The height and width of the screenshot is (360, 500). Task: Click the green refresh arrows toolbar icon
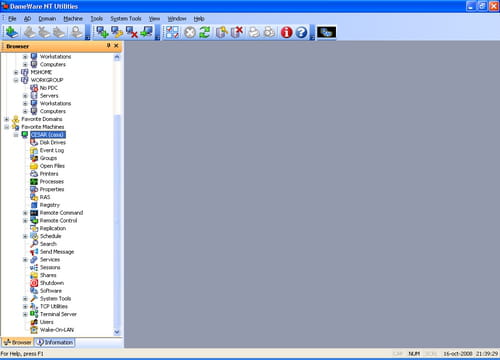(x=205, y=32)
